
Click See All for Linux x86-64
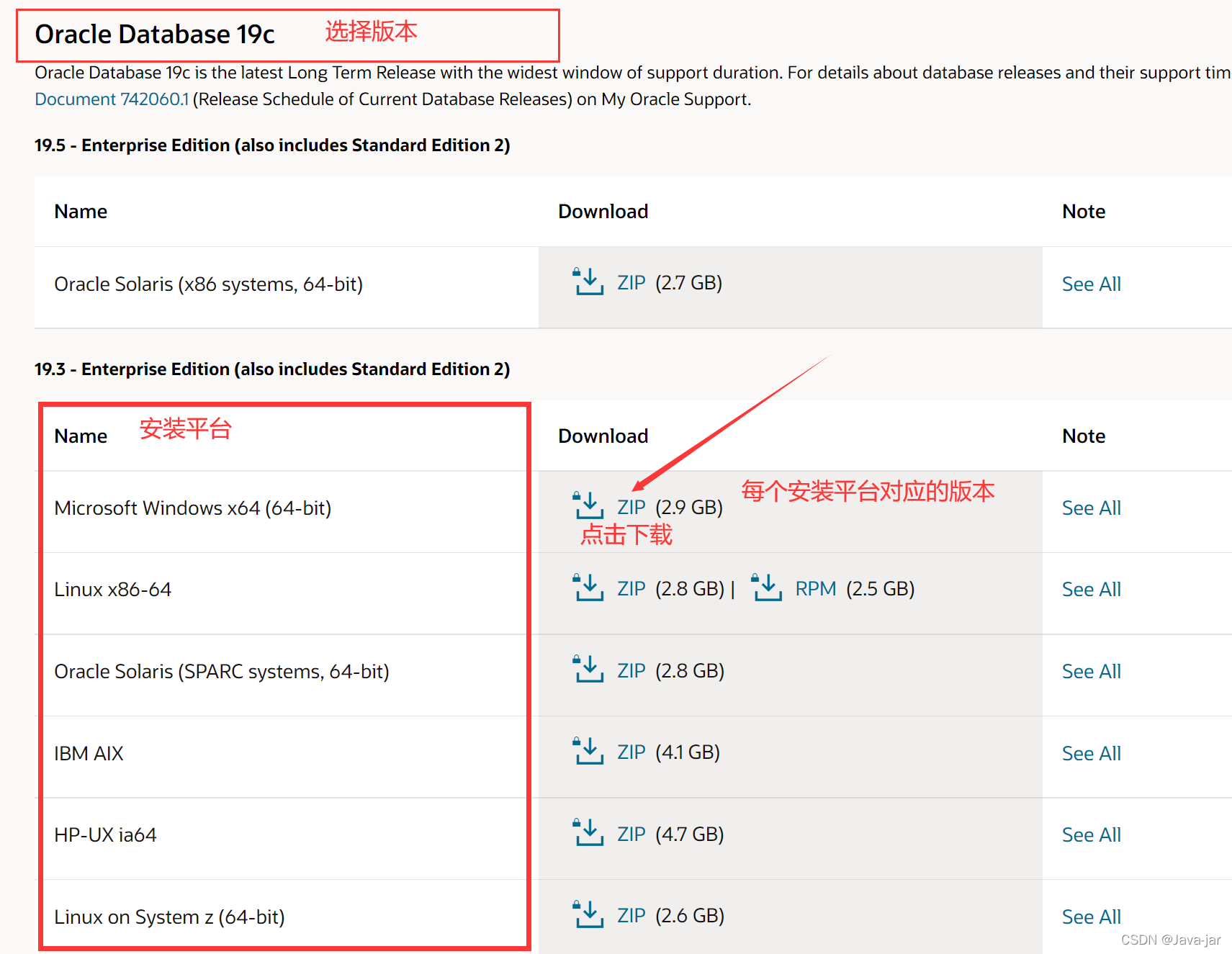(x=1091, y=588)
